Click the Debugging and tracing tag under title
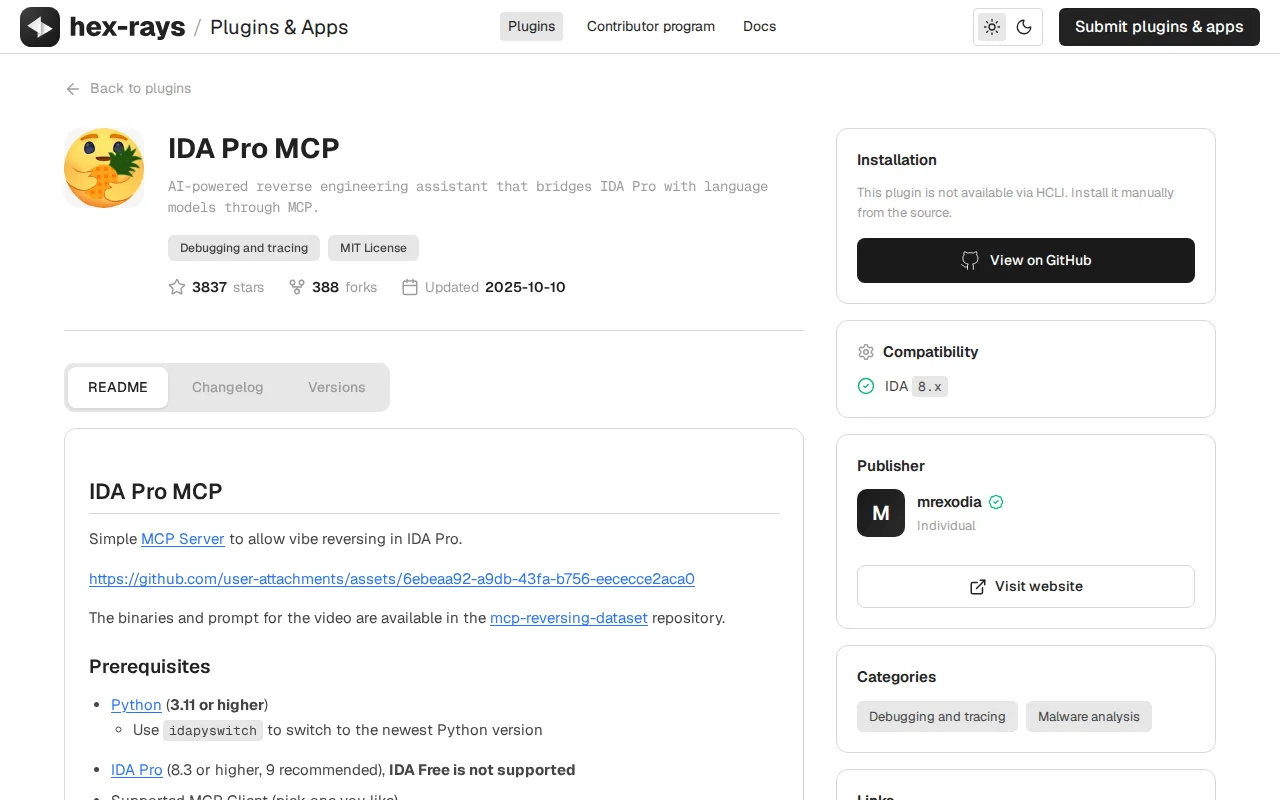1280x800 pixels. tap(244, 248)
